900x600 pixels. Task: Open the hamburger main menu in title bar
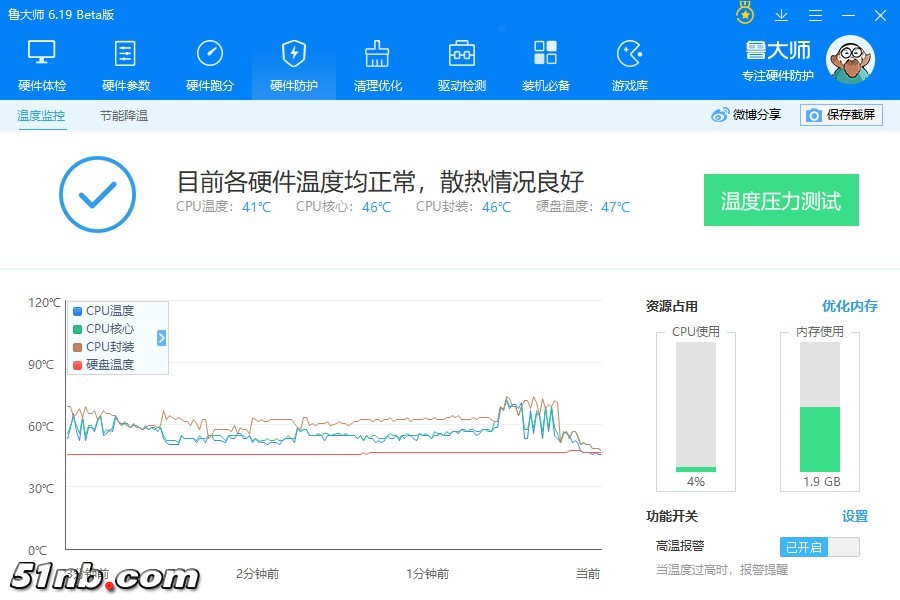click(815, 15)
